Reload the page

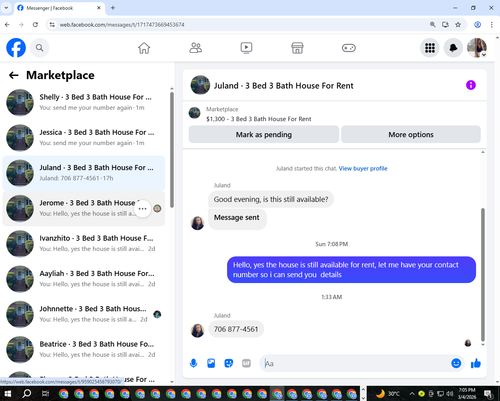pyautogui.click(x=35, y=25)
